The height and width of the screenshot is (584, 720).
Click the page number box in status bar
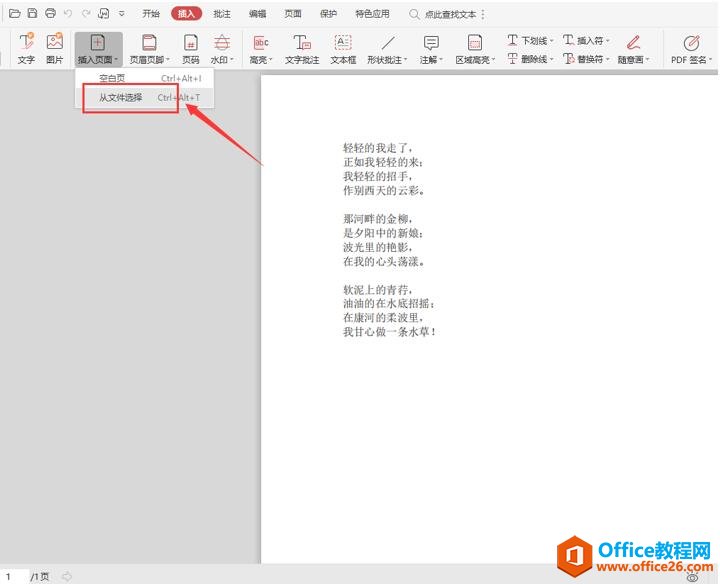(14, 576)
